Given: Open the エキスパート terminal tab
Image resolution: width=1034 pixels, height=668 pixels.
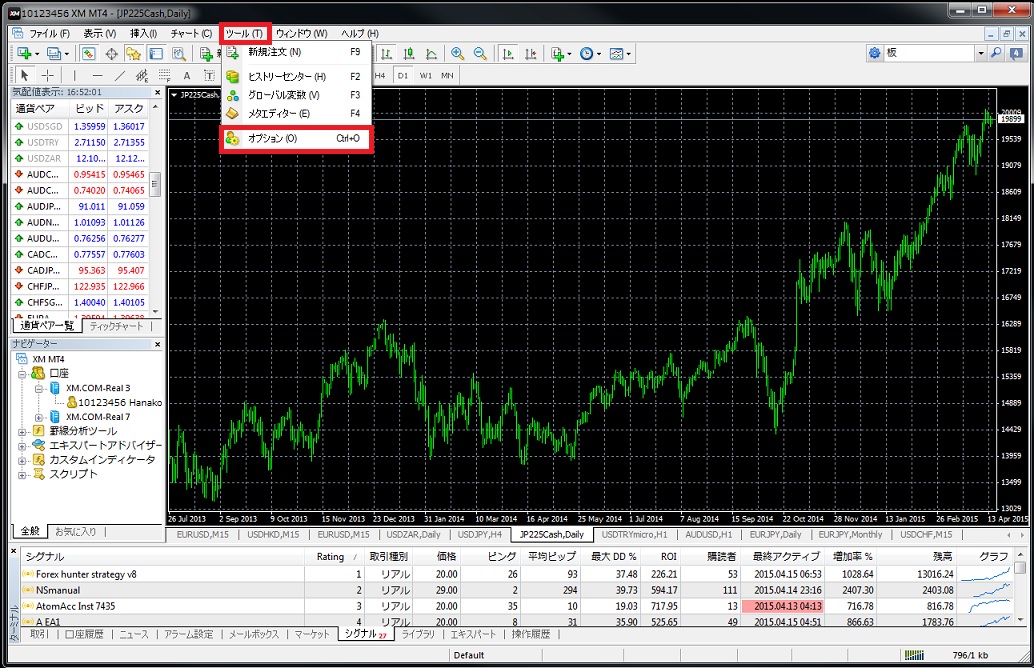Looking at the screenshot, I should [x=473, y=634].
